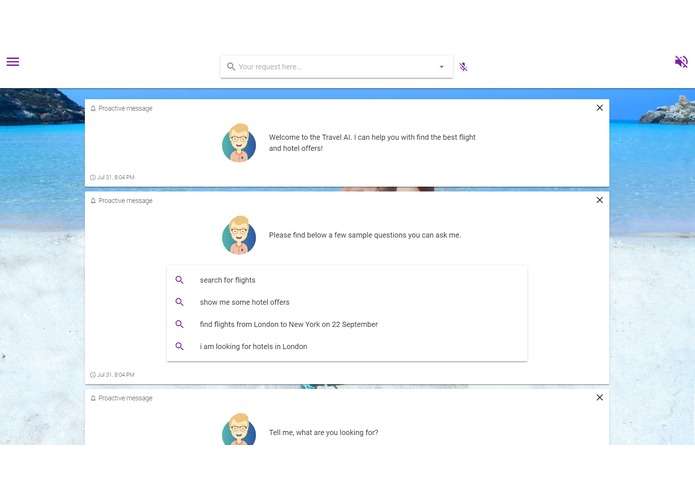695x494 pixels.
Task: Click magnifier icon beside 'search for flights'
Action: click(179, 280)
